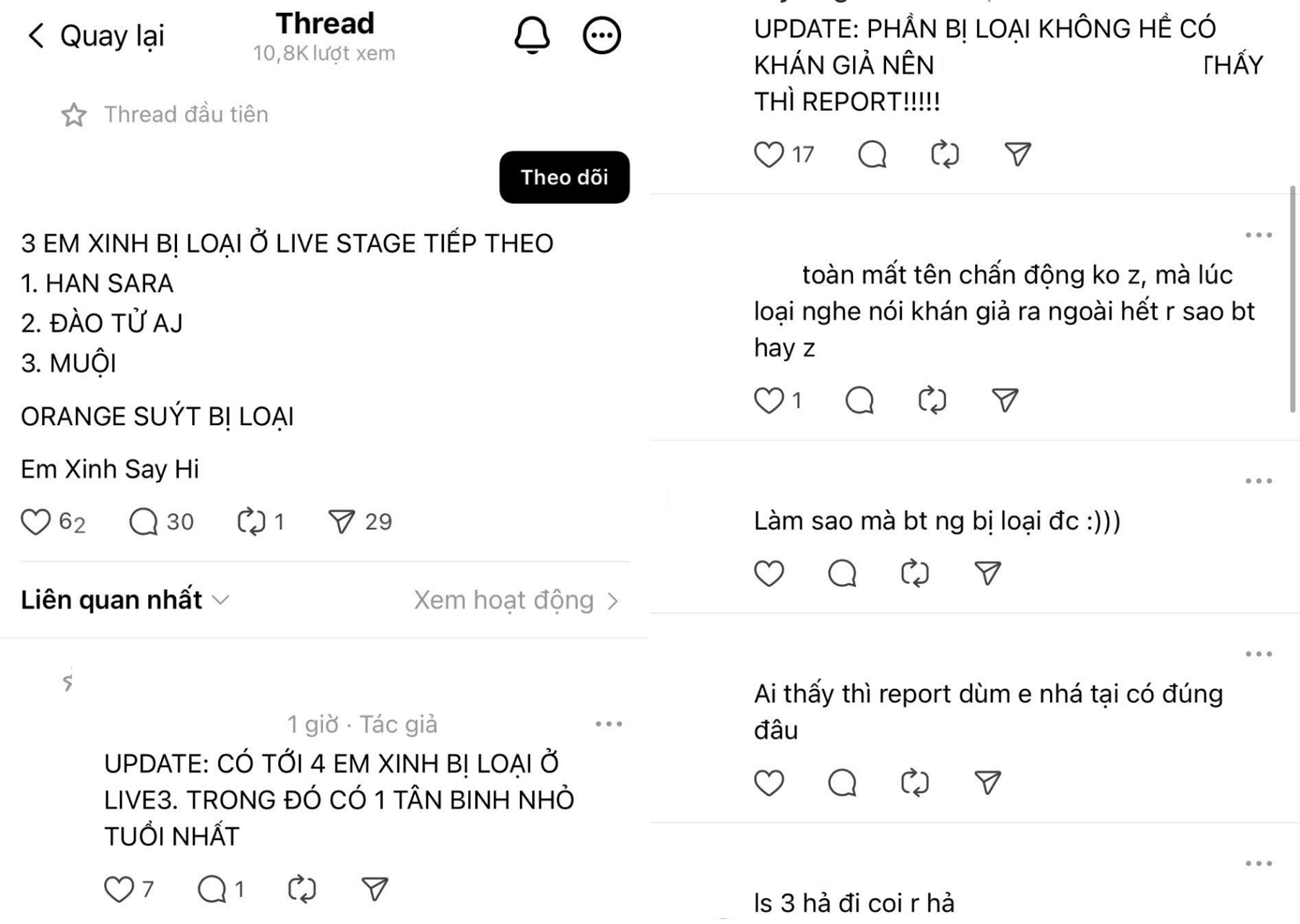Open comments on main post showing 30
The image size is (1300, 924).
pyautogui.click(x=144, y=522)
